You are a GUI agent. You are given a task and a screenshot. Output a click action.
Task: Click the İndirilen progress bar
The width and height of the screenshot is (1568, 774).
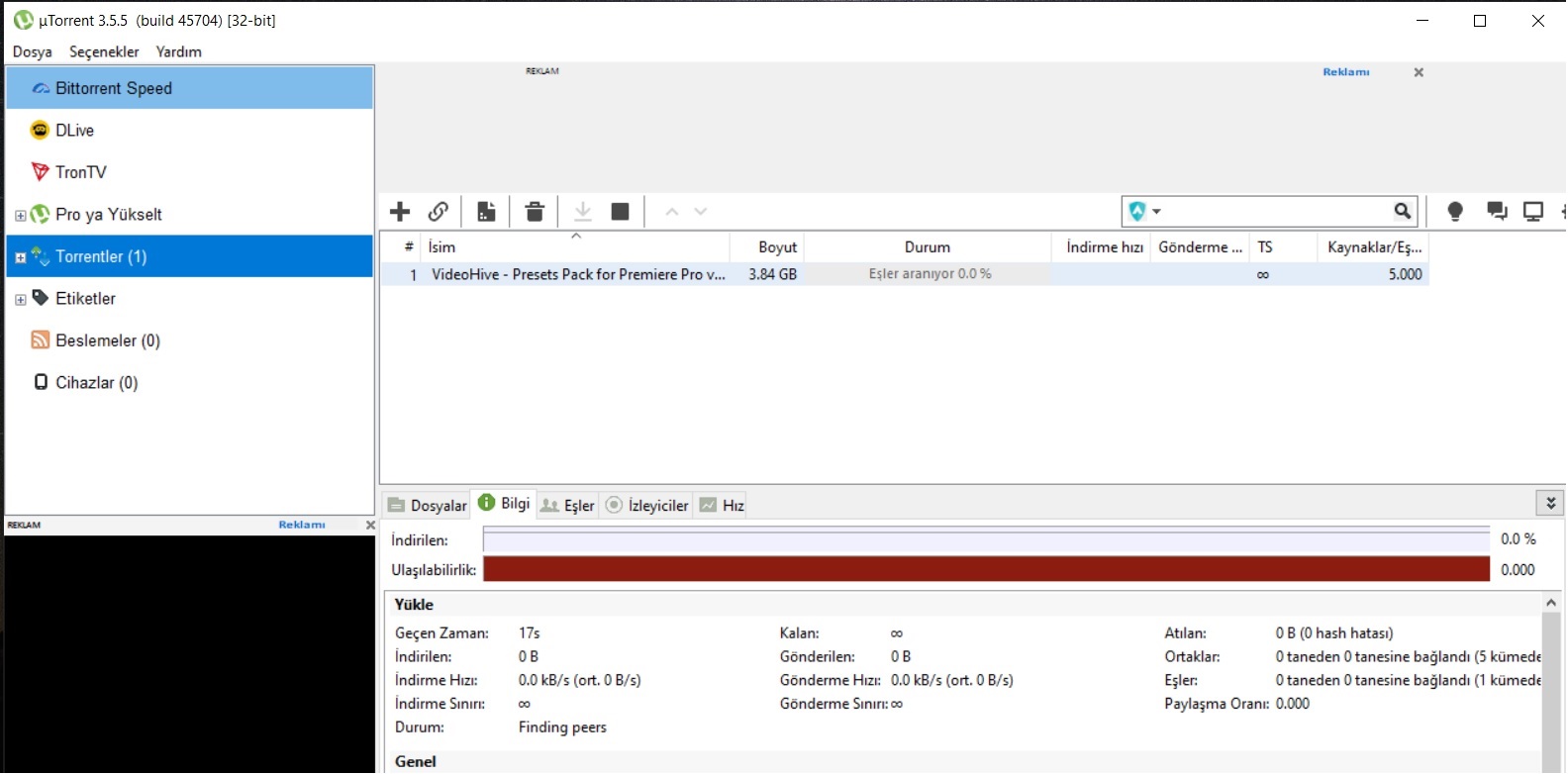tap(986, 539)
